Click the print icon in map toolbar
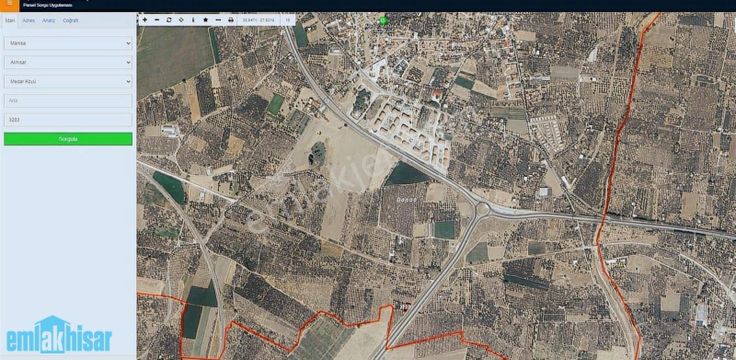The image size is (736, 360). coord(230,20)
